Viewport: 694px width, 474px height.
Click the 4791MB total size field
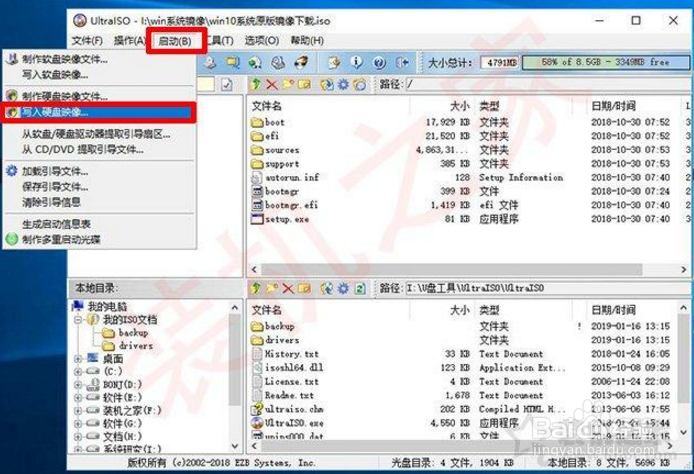[501, 62]
